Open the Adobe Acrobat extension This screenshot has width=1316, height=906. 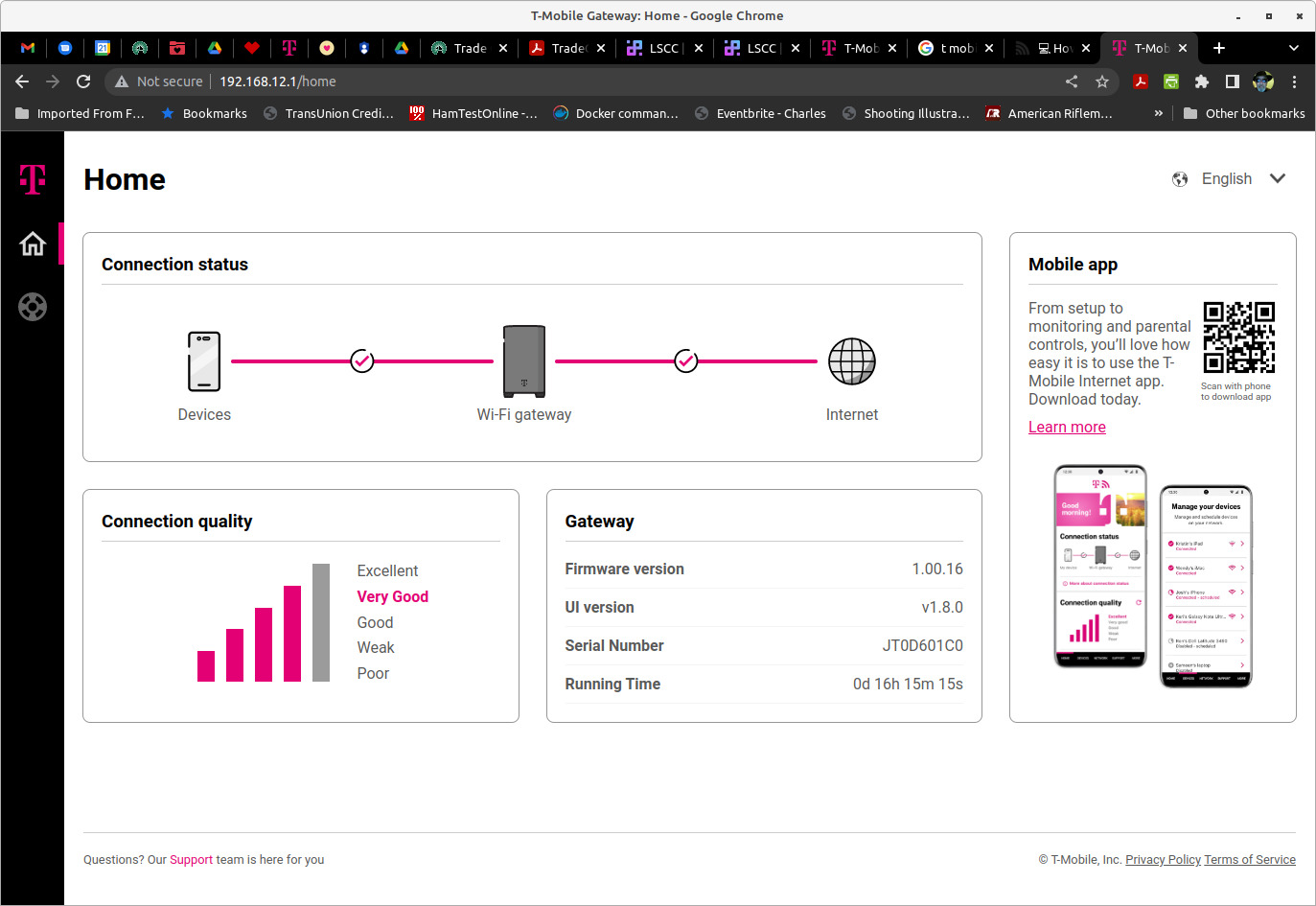[1141, 81]
